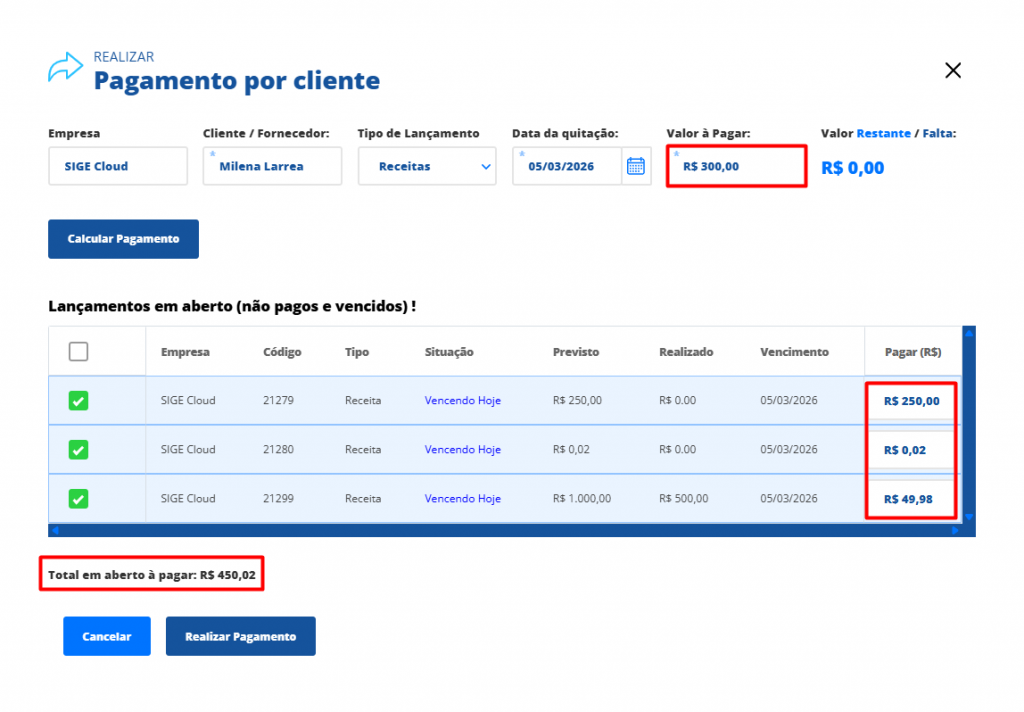The image size is (1024, 712).
Task: Click the Restante link in value label
Action: click(883, 133)
